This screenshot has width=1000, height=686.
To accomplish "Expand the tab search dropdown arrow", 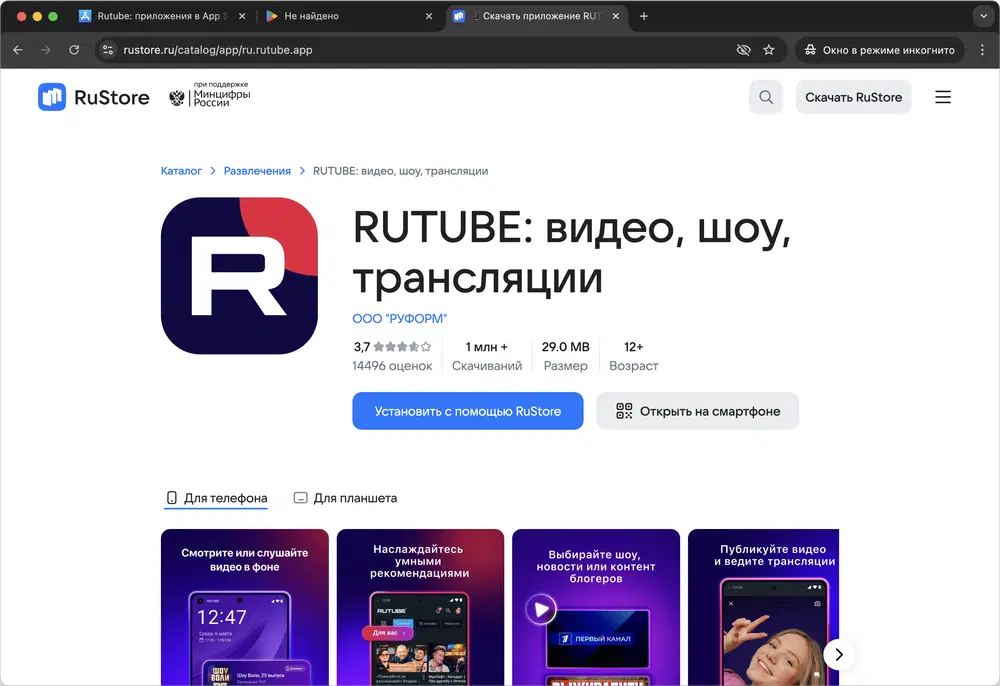I will pyautogui.click(x=983, y=16).
